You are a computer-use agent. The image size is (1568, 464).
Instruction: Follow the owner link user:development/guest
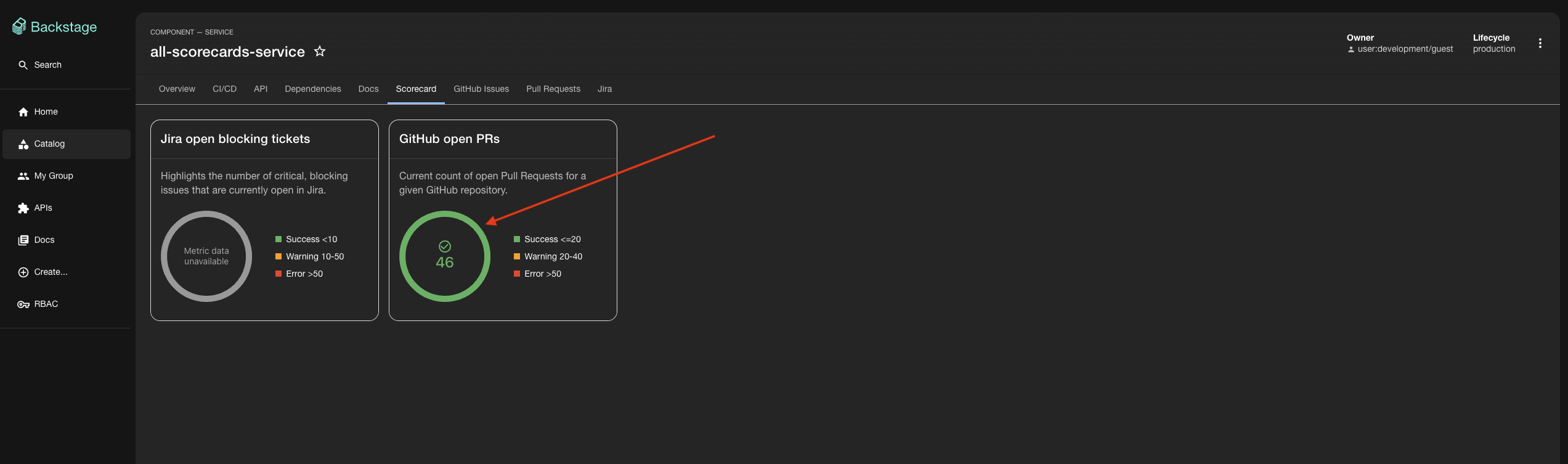coord(1405,49)
